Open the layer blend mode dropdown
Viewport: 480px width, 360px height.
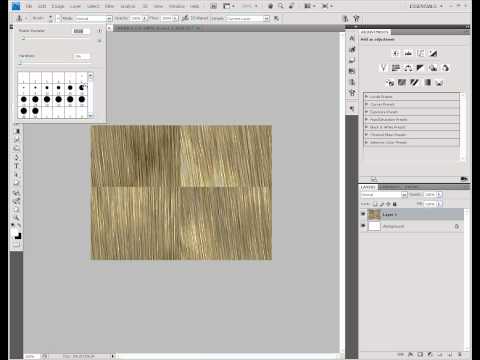tap(384, 194)
